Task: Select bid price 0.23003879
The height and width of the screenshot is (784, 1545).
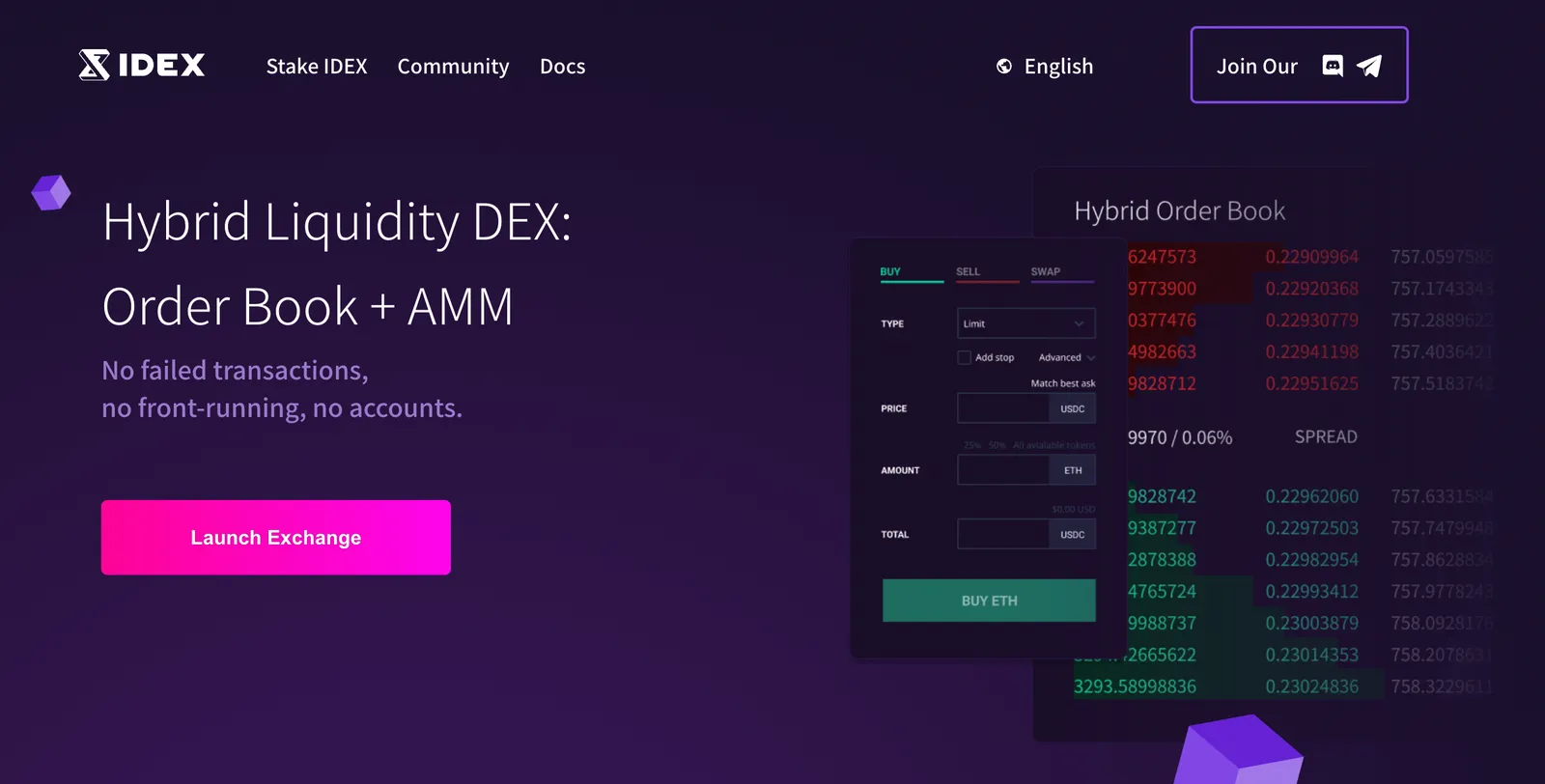Action: [1311, 623]
